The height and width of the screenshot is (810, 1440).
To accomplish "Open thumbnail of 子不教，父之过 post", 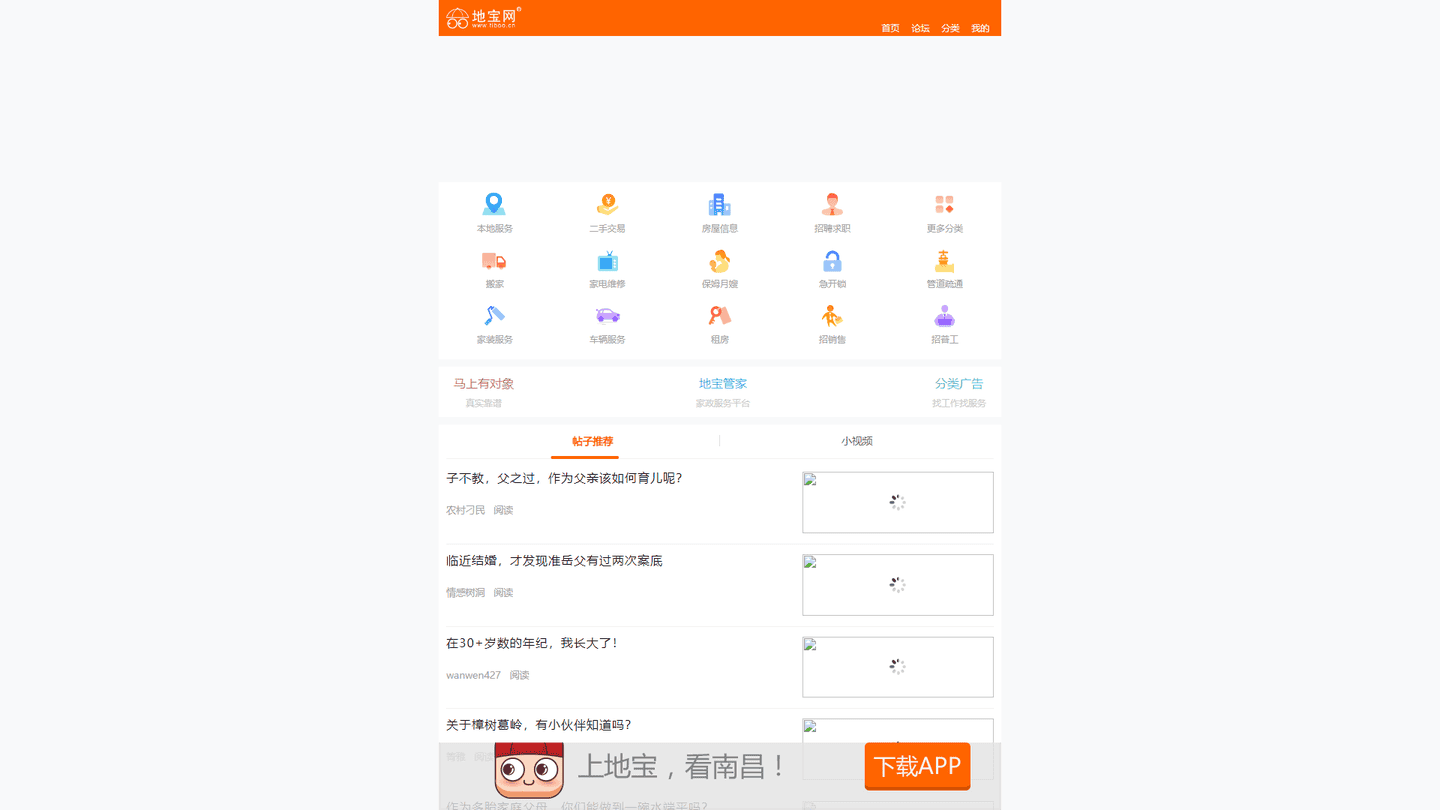I will click(898, 502).
